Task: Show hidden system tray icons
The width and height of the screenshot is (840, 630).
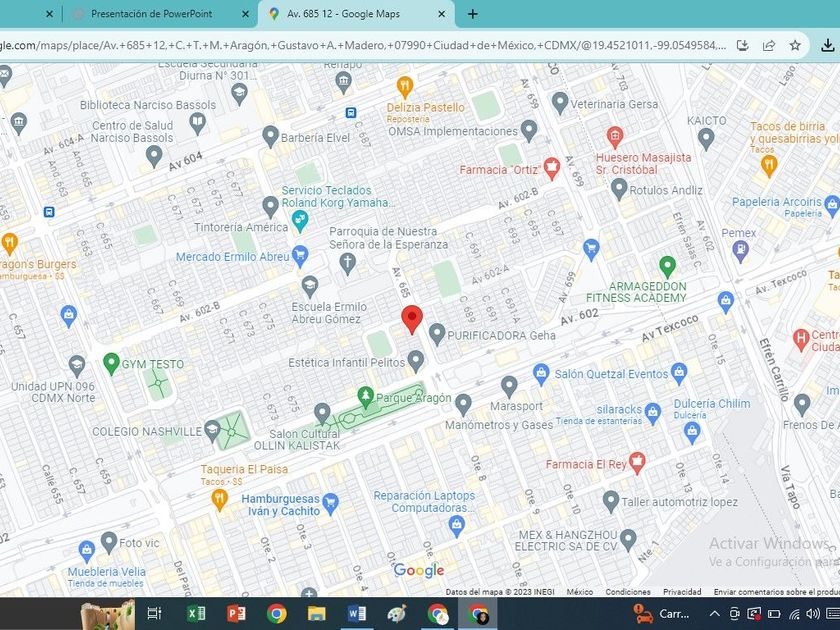Action: pos(715,614)
